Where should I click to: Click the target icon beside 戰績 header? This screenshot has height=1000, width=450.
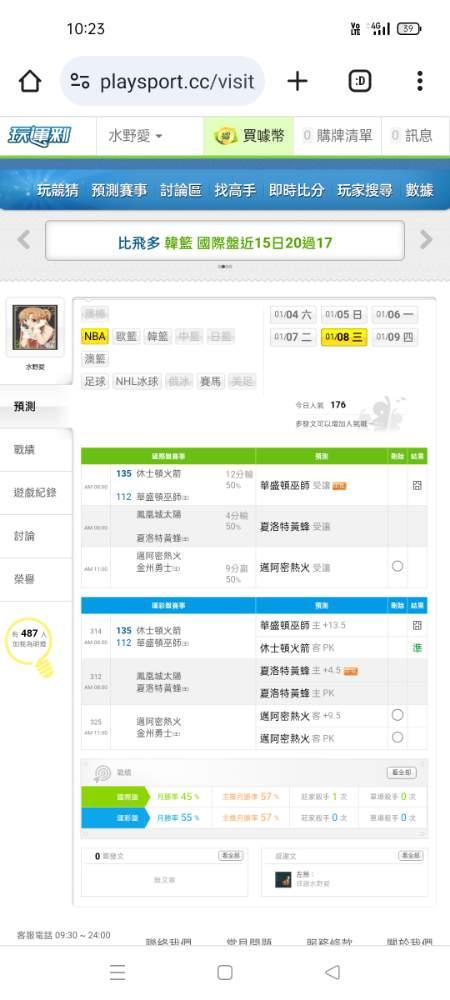point(102,773)
